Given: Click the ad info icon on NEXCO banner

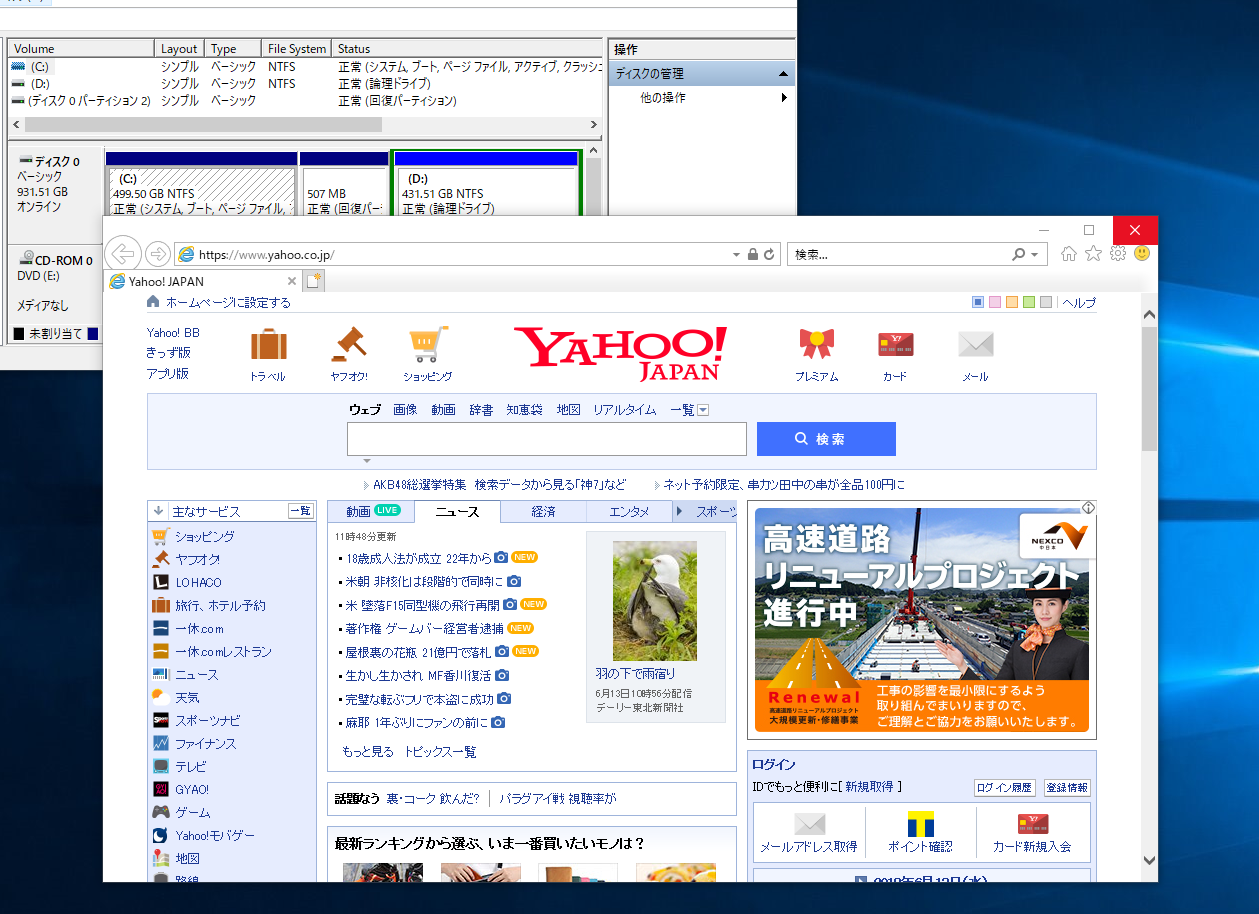Looking at the screenshot, I should [1089, 508].
